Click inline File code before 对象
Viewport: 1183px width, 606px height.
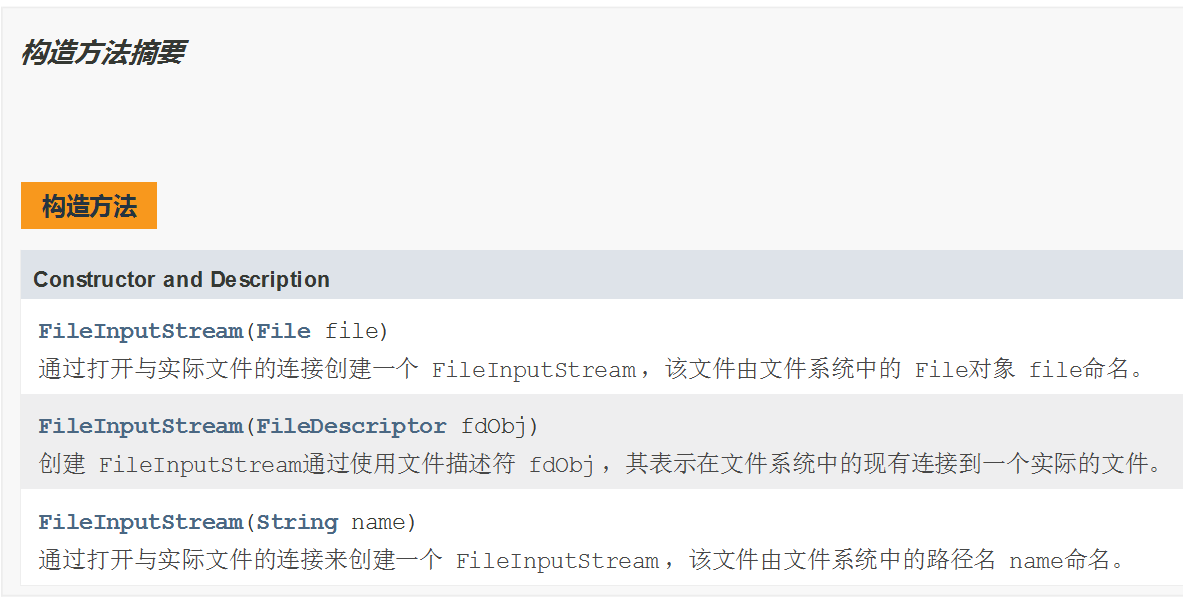[x=942, y=370]
